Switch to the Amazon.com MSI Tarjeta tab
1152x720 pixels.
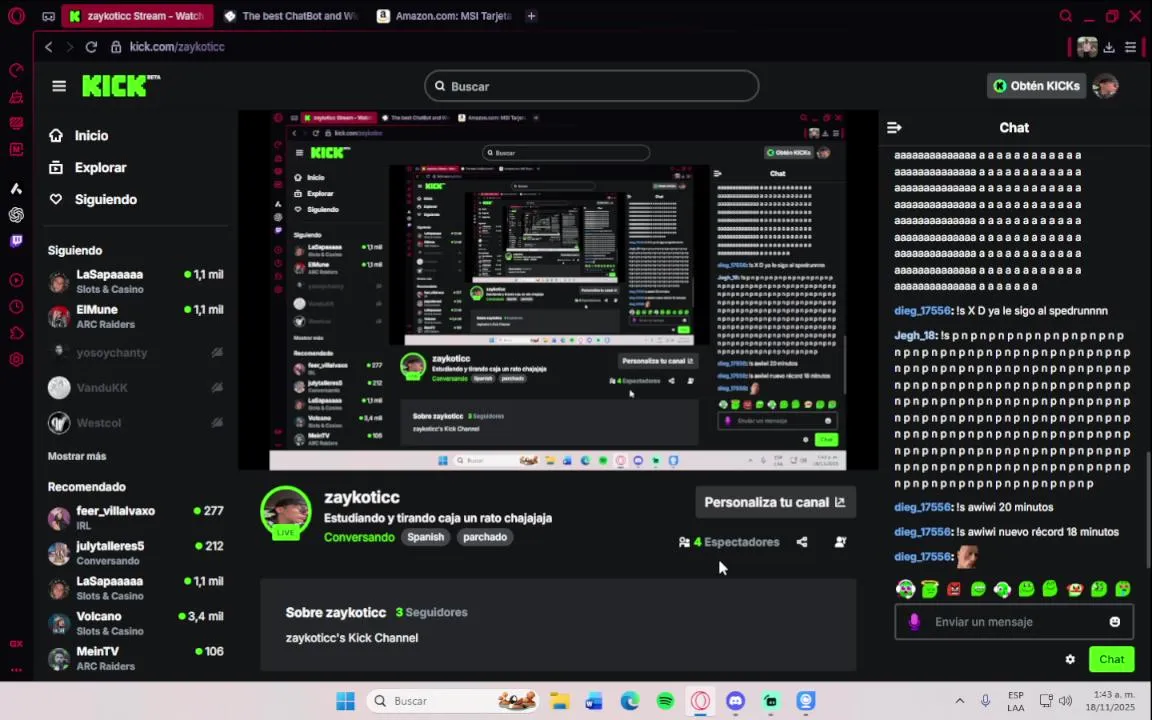(x=446, y=15)
